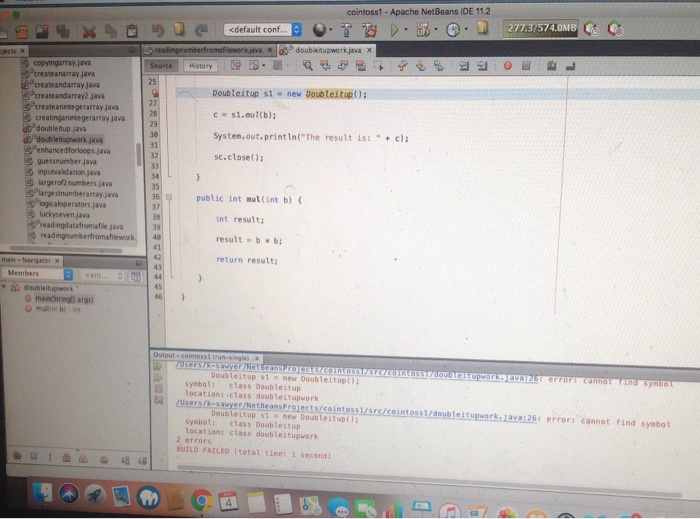Viewport: 700px width, 519px height.
Task: Click Start Macro Recording red circle
Action: coord(508,66)
